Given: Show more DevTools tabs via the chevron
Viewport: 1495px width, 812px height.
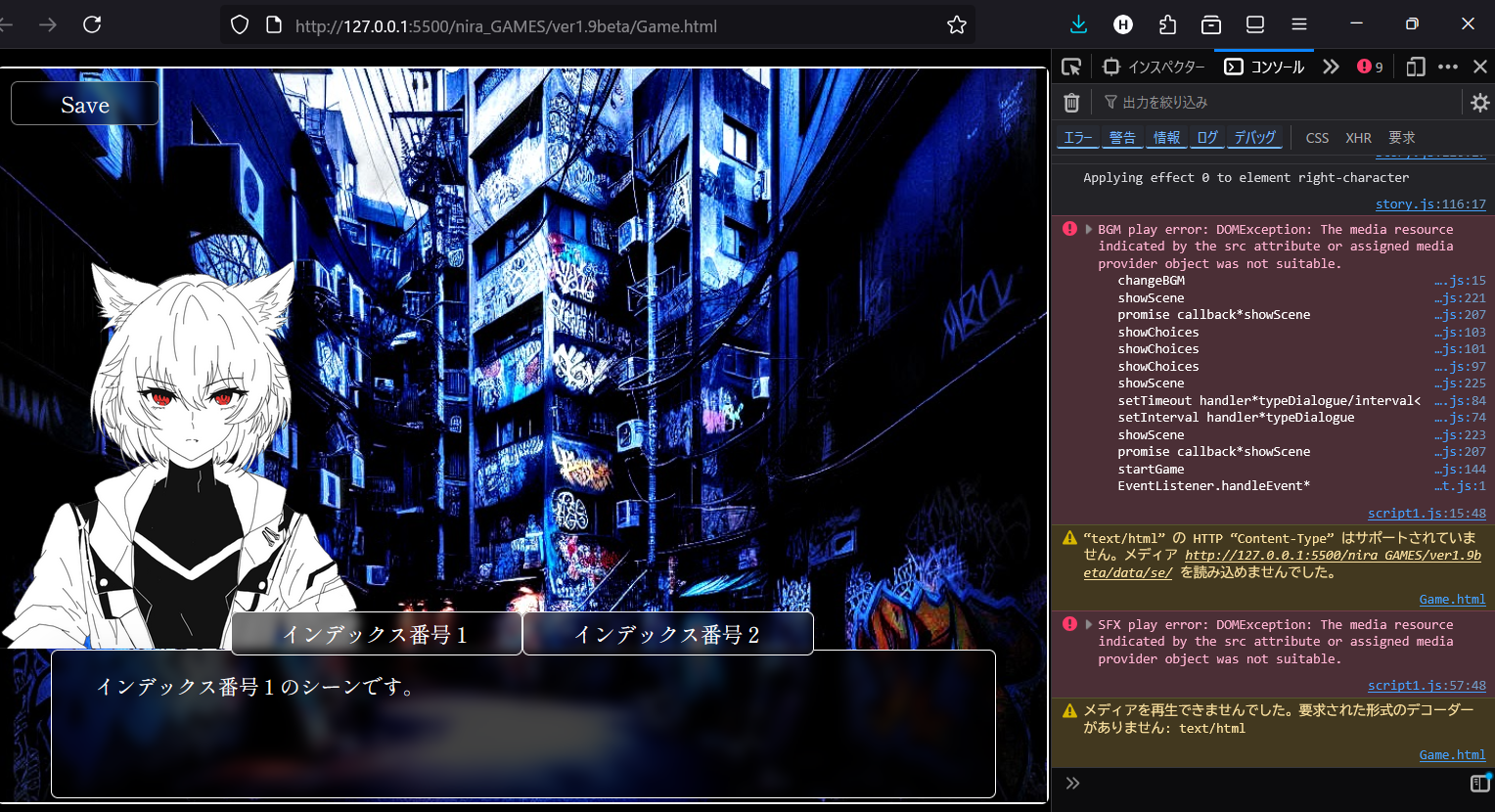Looking at the screenshot, I should (x=1331, y=67).
